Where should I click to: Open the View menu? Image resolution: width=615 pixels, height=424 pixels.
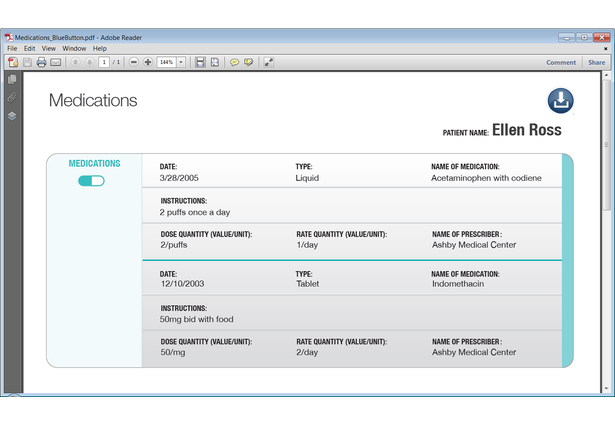point(49,48)
